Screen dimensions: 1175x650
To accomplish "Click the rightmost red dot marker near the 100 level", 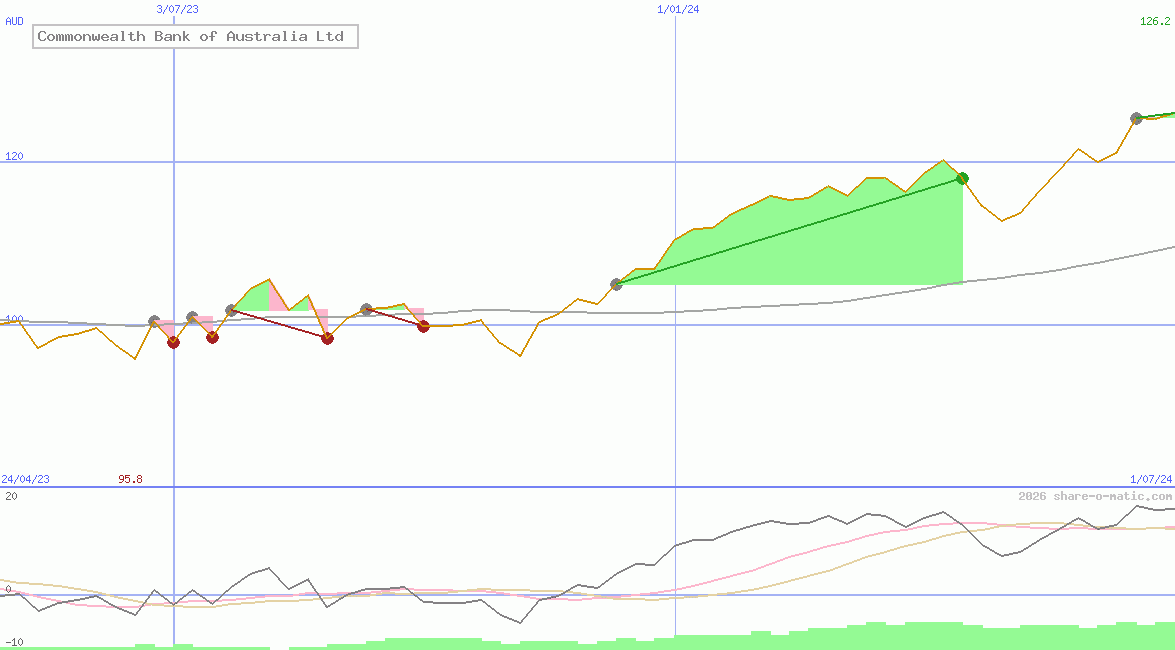I will click(x=423, y=326).
